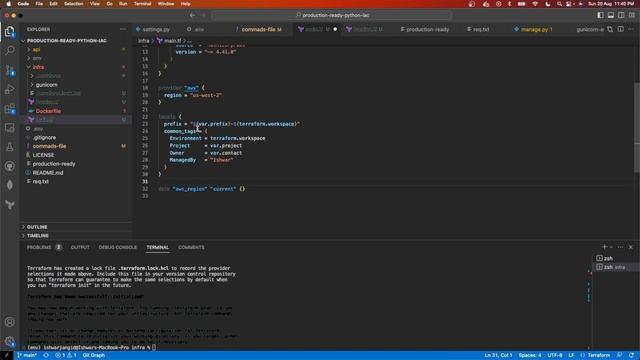Open the Terraform view in activity bar
This screenshot has height=360, width=640.
10,204
